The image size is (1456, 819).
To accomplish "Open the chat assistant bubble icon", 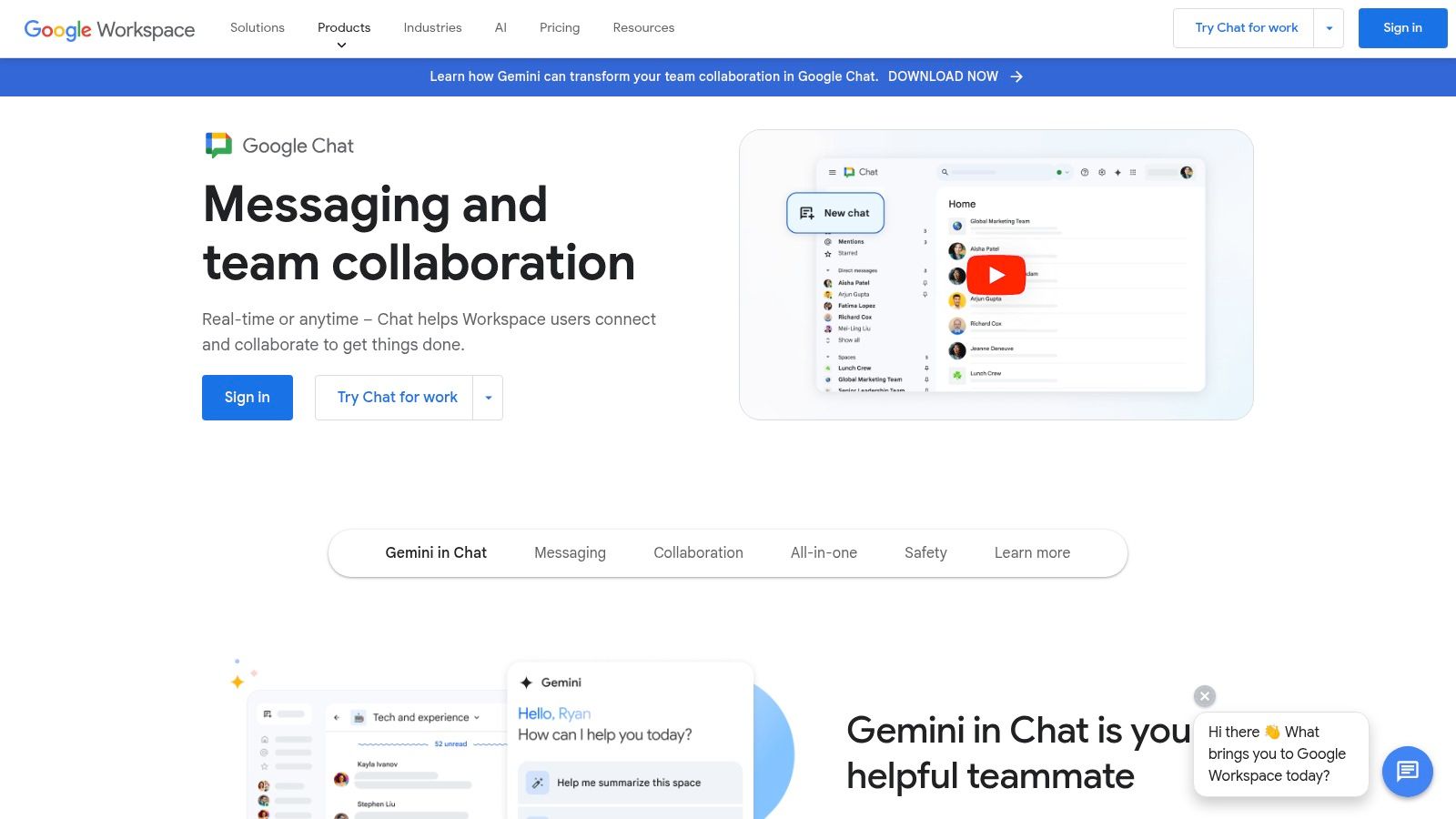I will 1408,772.
